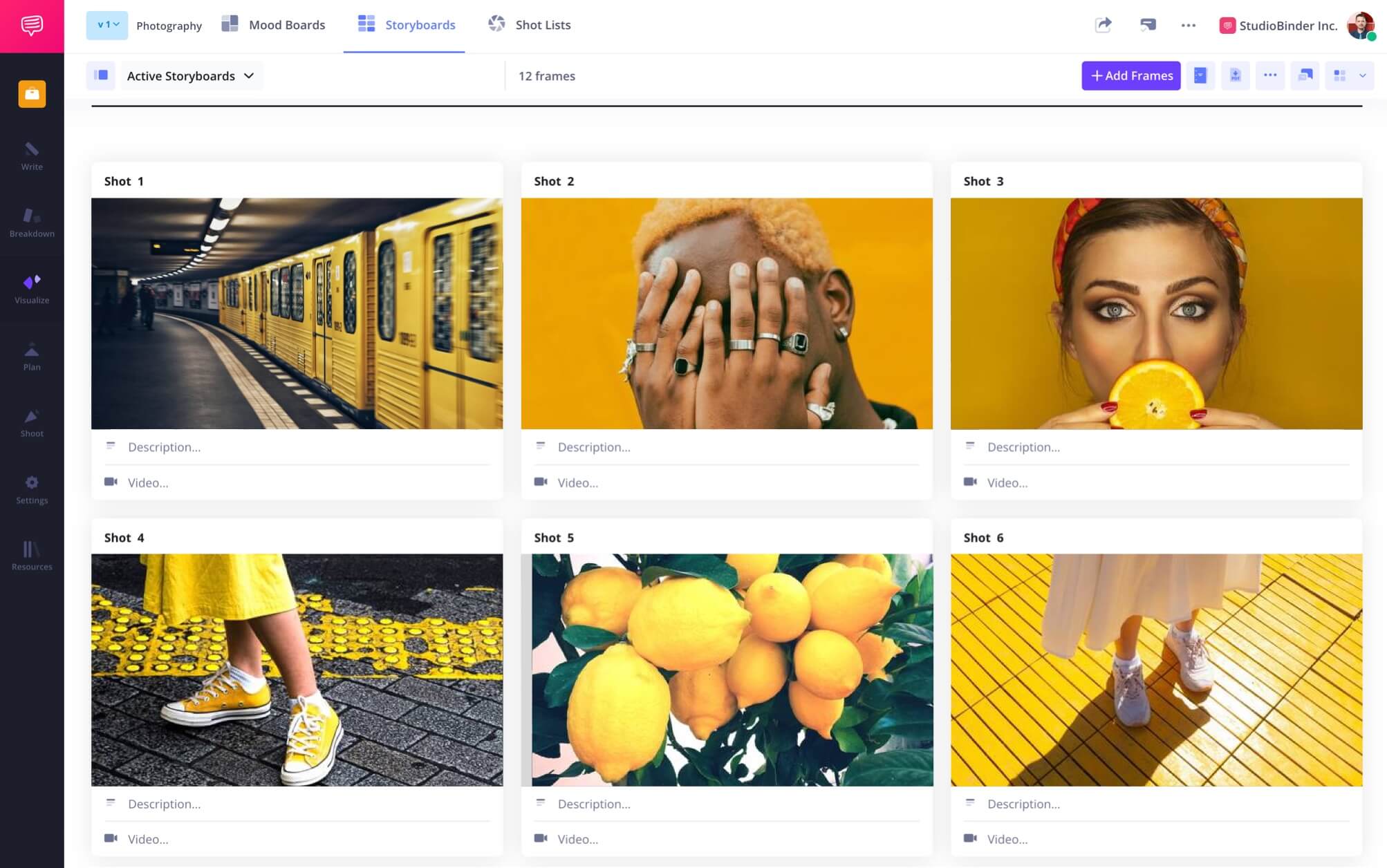Viewport: 1387px width, 868px height.
Task: Click the Photography project name
Action: [x=169, y=26]
